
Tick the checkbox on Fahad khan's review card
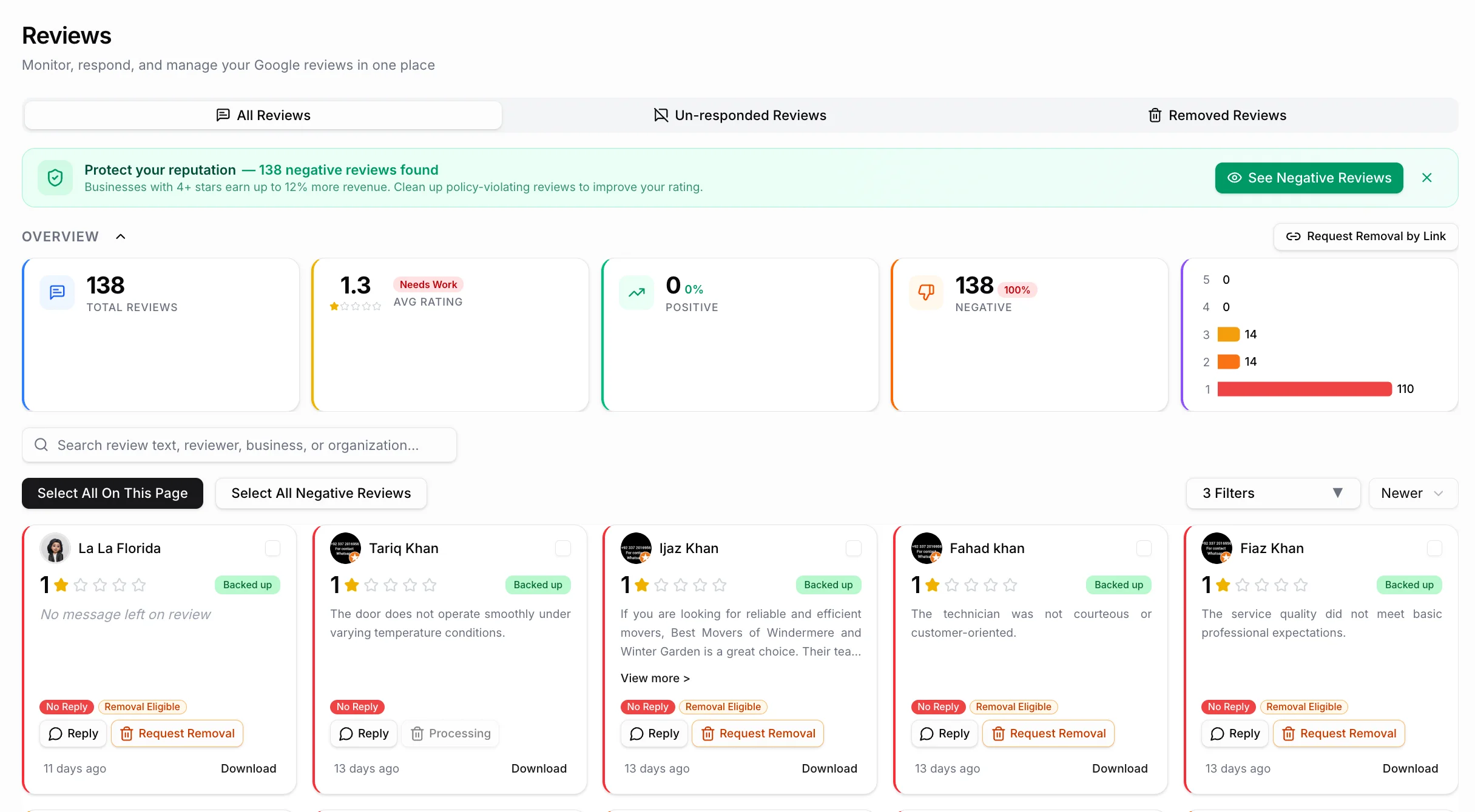1144,548
